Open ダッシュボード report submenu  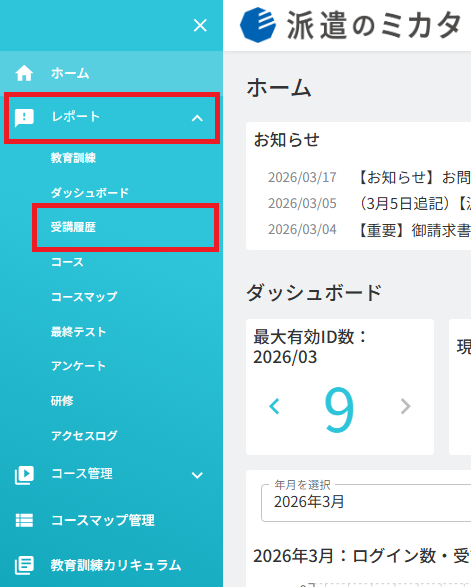[90, 193]
